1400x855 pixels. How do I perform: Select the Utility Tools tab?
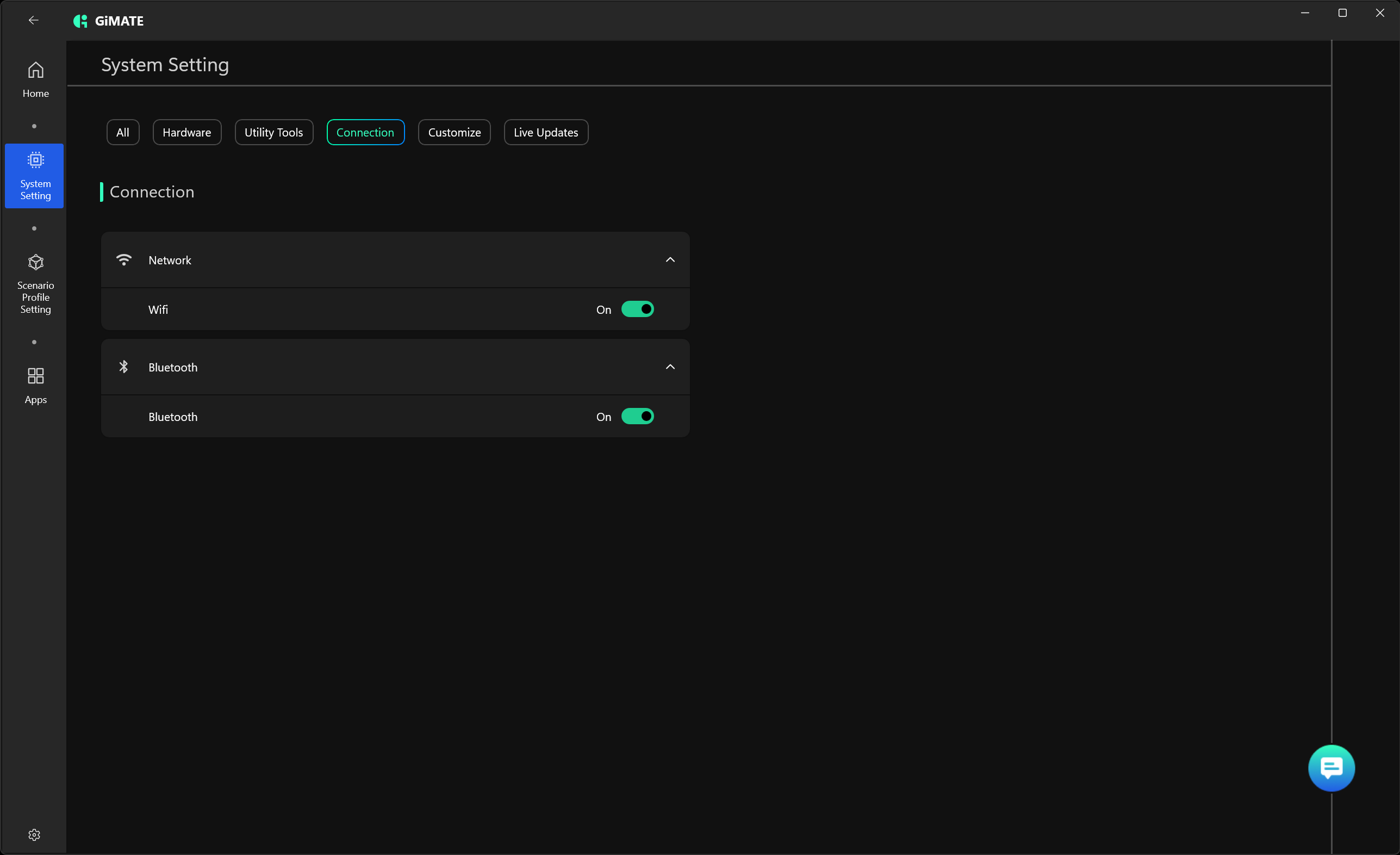click(273, 132)
